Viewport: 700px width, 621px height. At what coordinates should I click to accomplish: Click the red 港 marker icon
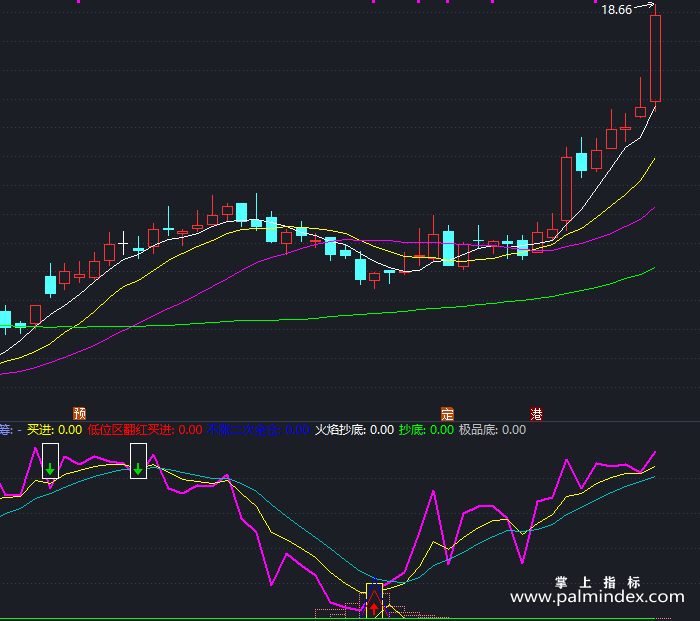coord(536,414)
